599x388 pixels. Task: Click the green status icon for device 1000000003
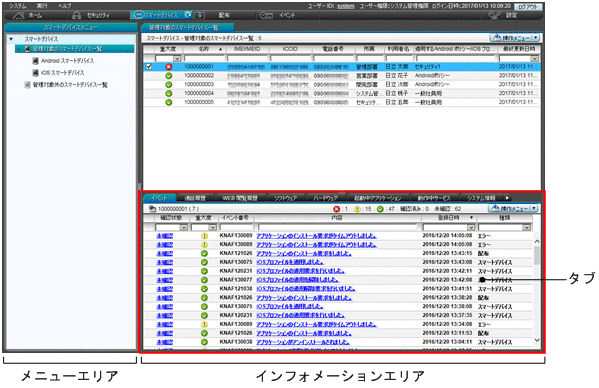pyautogui.click(x=168, y=84)
